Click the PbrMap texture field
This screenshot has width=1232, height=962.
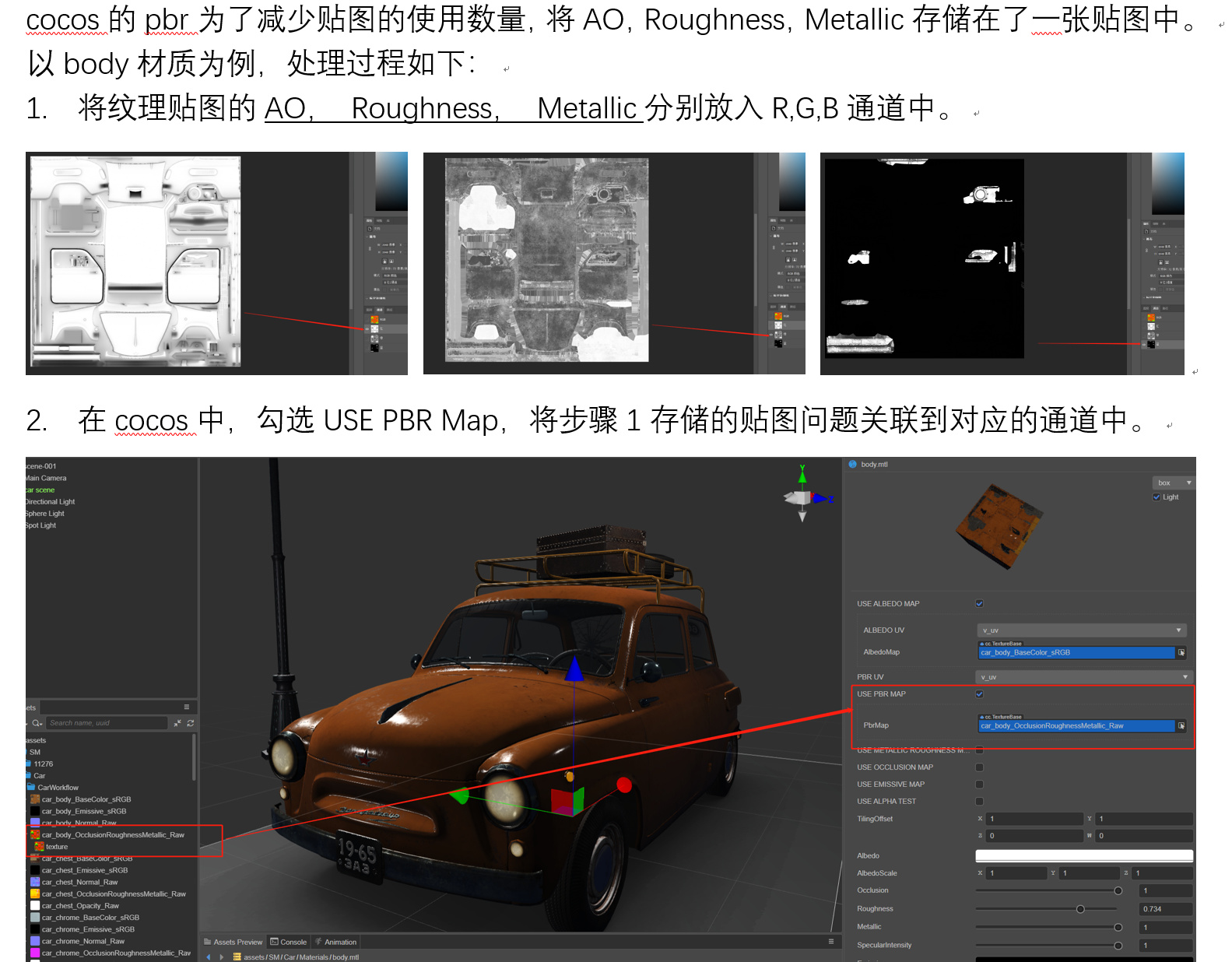pos(1076,725)
